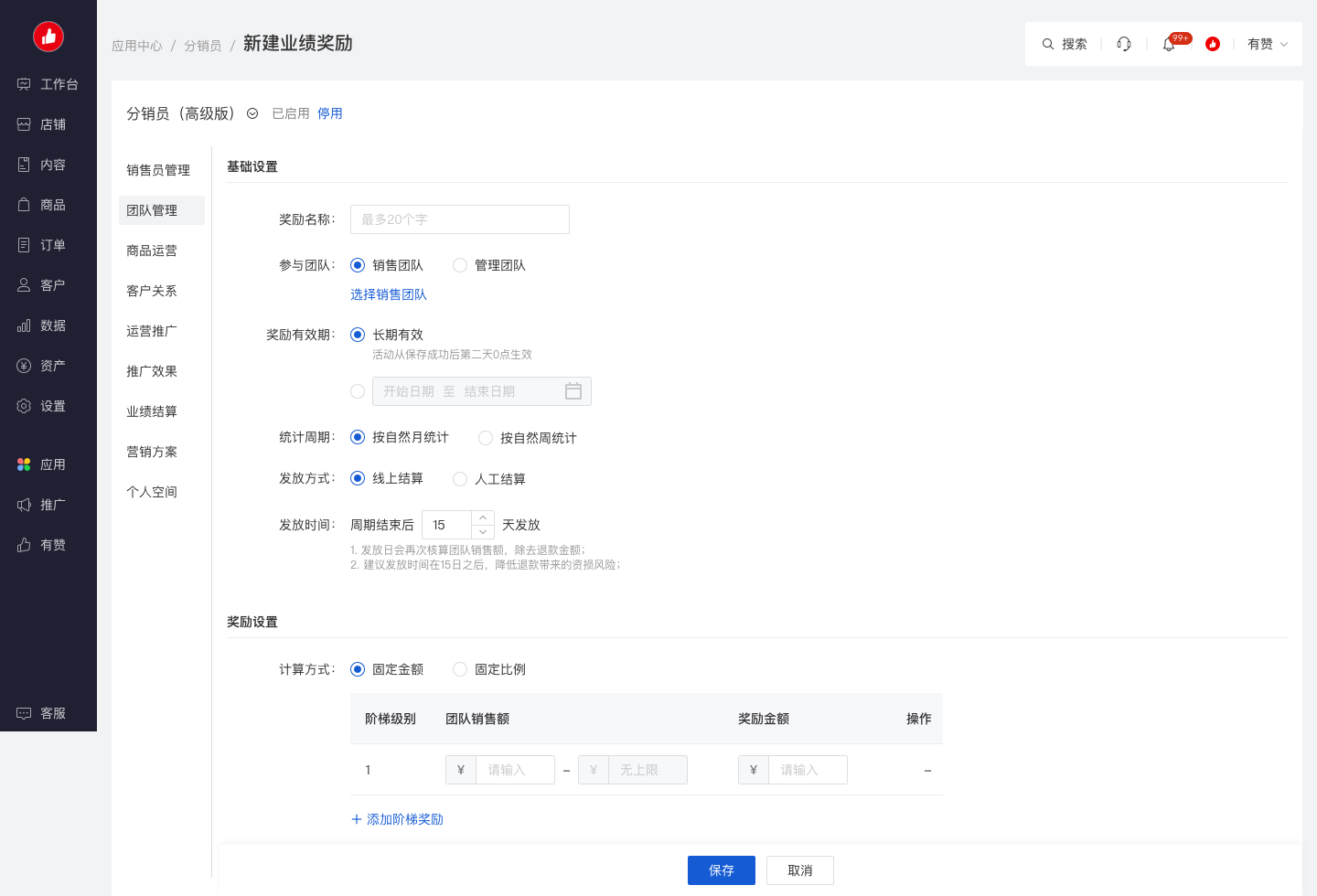Viewport: 1317px width, 896px height.
Task: Go to 分销员 breadcrumb link
Action: click(203, 46)
